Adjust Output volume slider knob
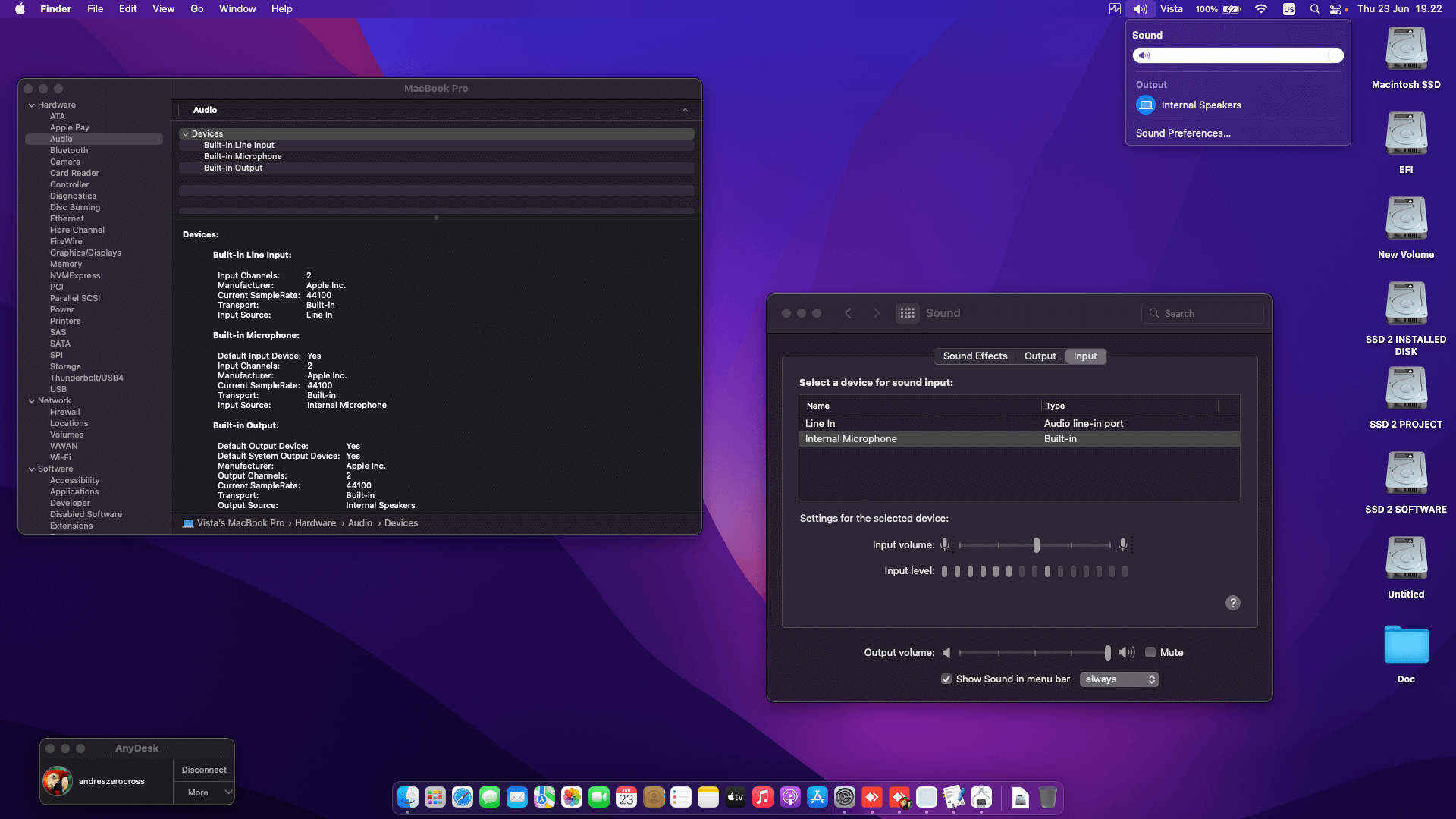The image size is (1456, 819). coord(1108,652)
